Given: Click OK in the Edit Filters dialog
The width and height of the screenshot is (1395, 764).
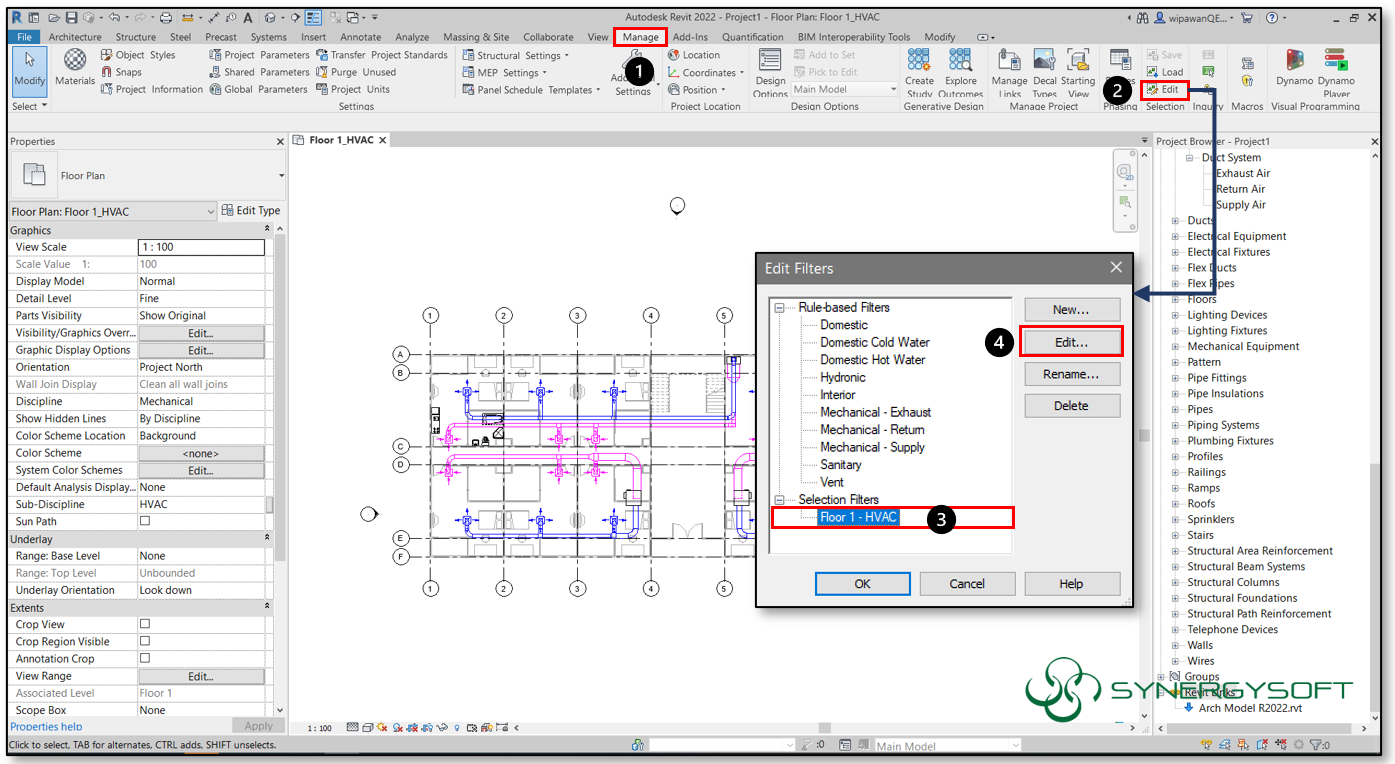Looking at the screenshot, I should pyautogui.click(x=862, y=583).
